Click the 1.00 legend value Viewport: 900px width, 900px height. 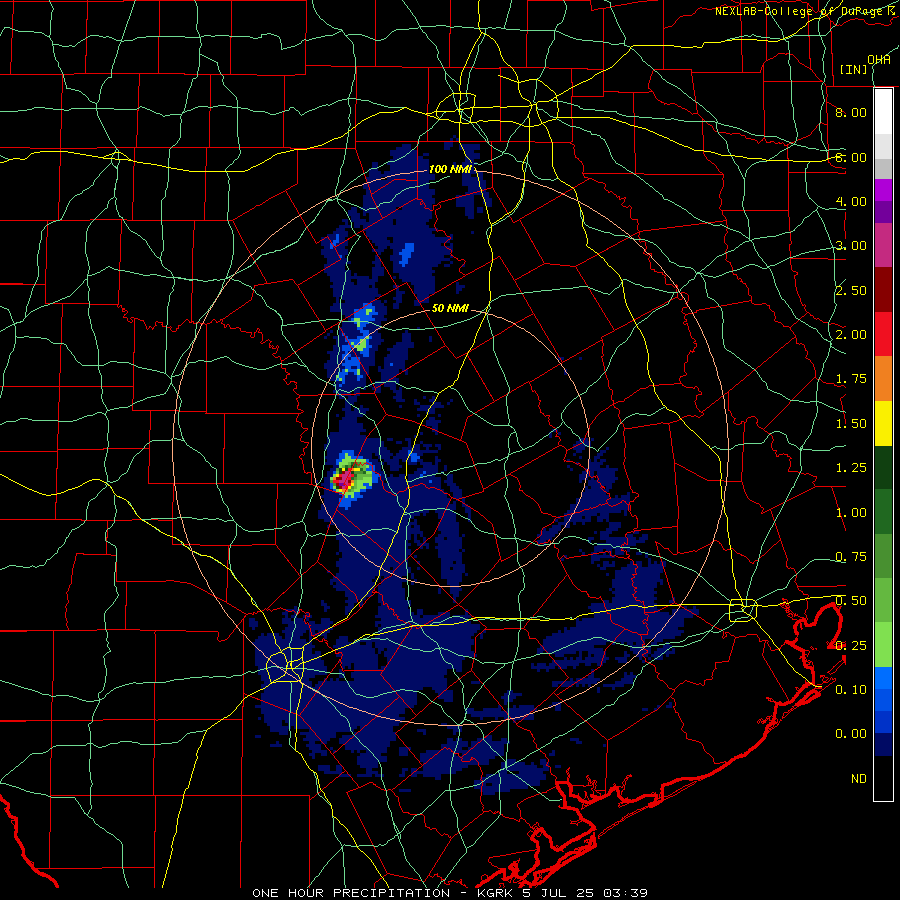(851, 513)
